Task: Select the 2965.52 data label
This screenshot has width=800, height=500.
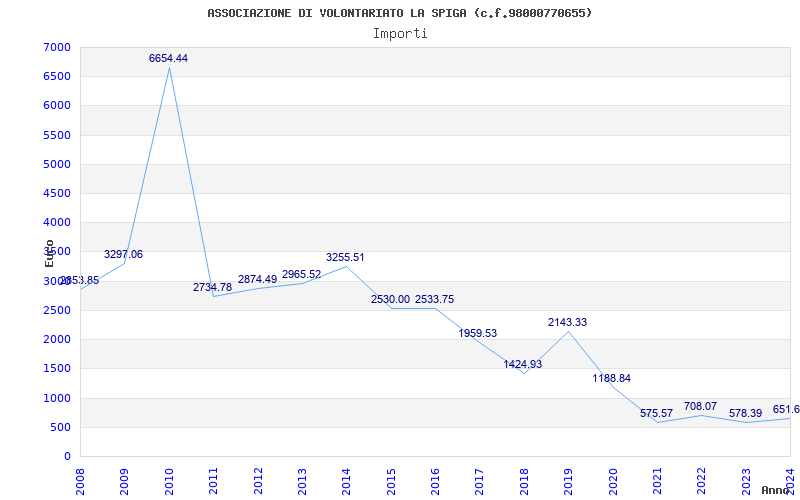Action: coord(302,274)
